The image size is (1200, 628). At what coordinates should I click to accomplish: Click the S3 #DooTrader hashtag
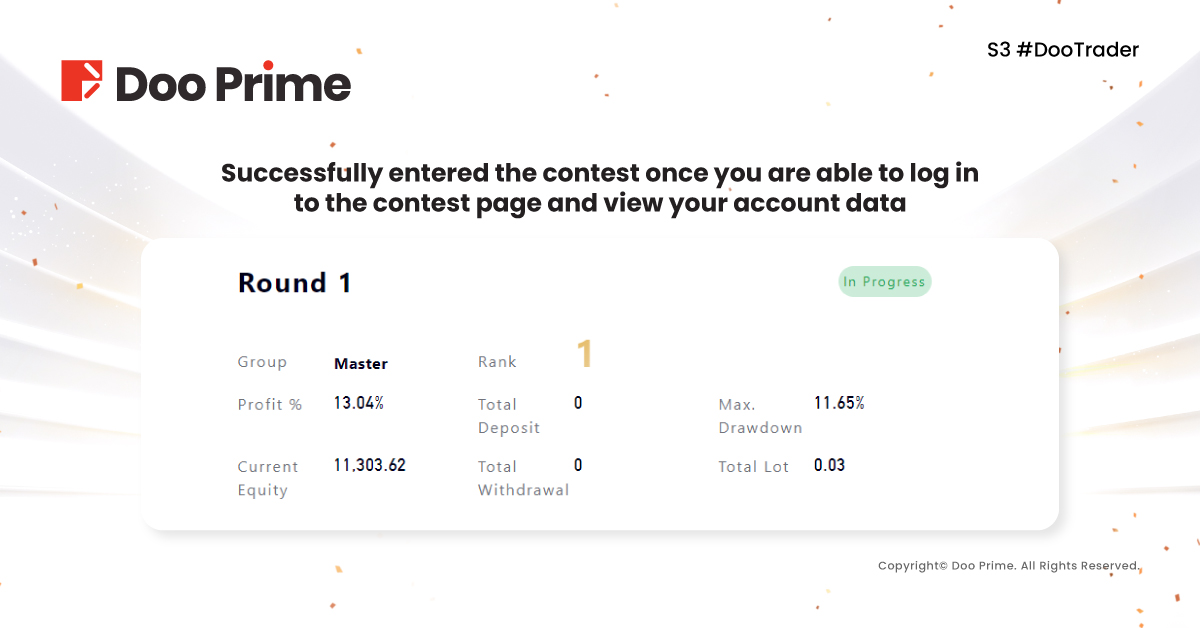(1063, 50)
